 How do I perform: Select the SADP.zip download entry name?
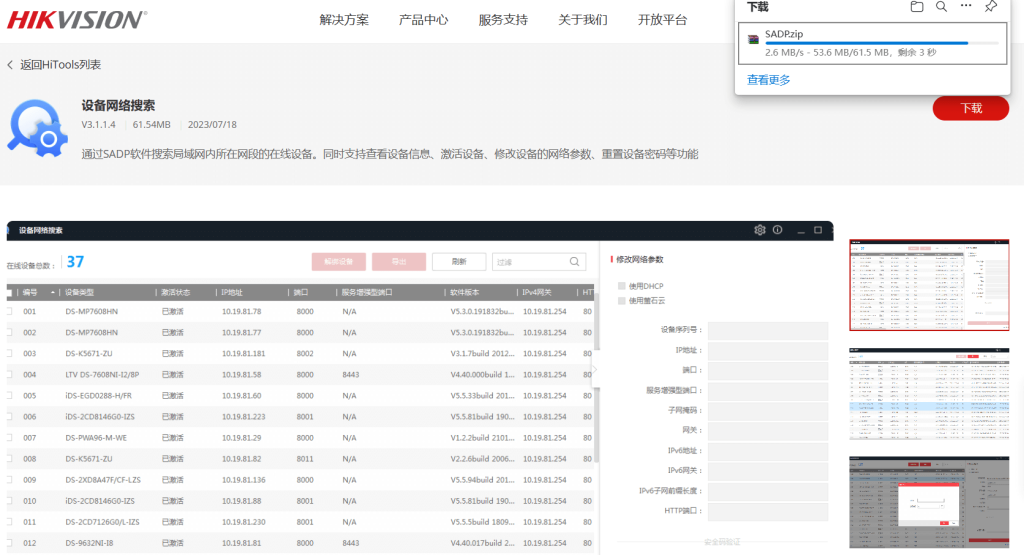click(784, 34)
